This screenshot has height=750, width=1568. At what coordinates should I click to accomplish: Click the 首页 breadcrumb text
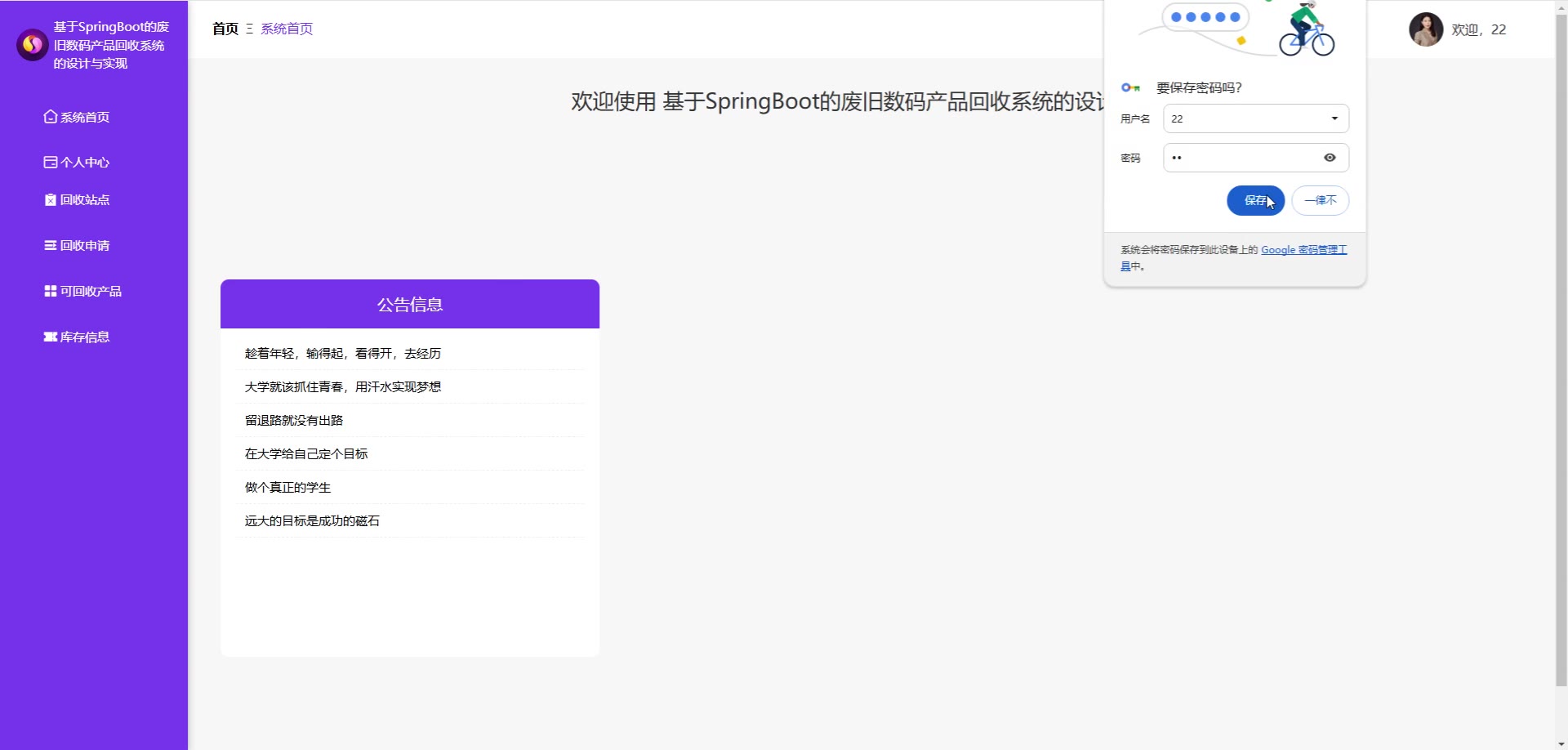click(225, 29)
